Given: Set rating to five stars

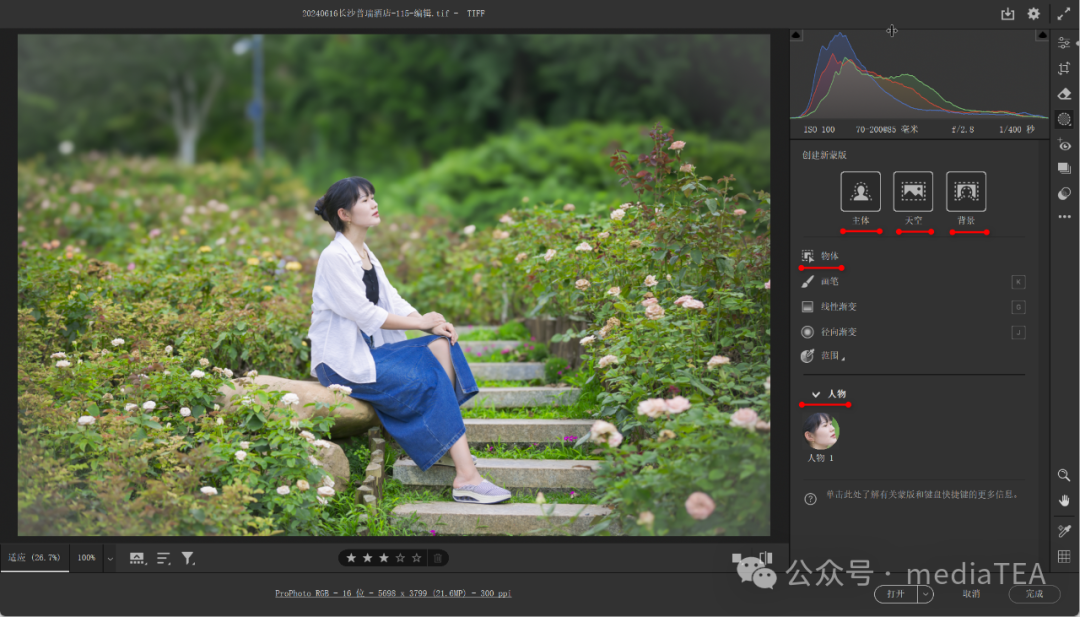Looking at the screenshot, I should click(x=416, y=558).
